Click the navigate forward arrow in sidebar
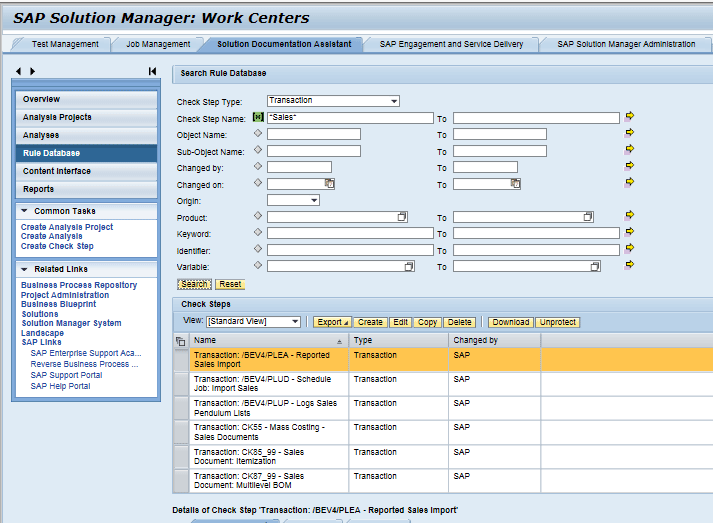 (32, 71)
